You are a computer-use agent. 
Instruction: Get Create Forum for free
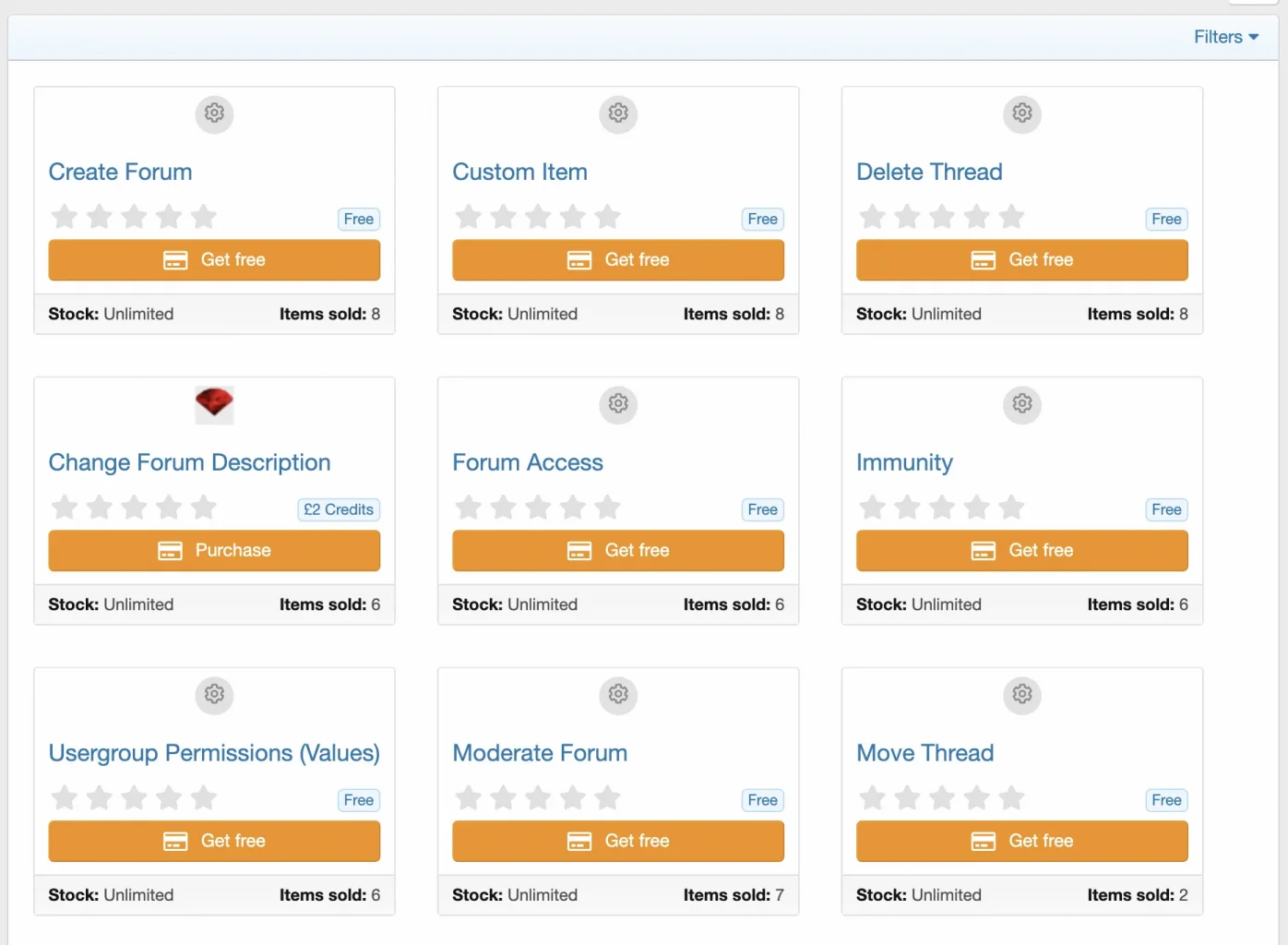click(x=214, y=260)
